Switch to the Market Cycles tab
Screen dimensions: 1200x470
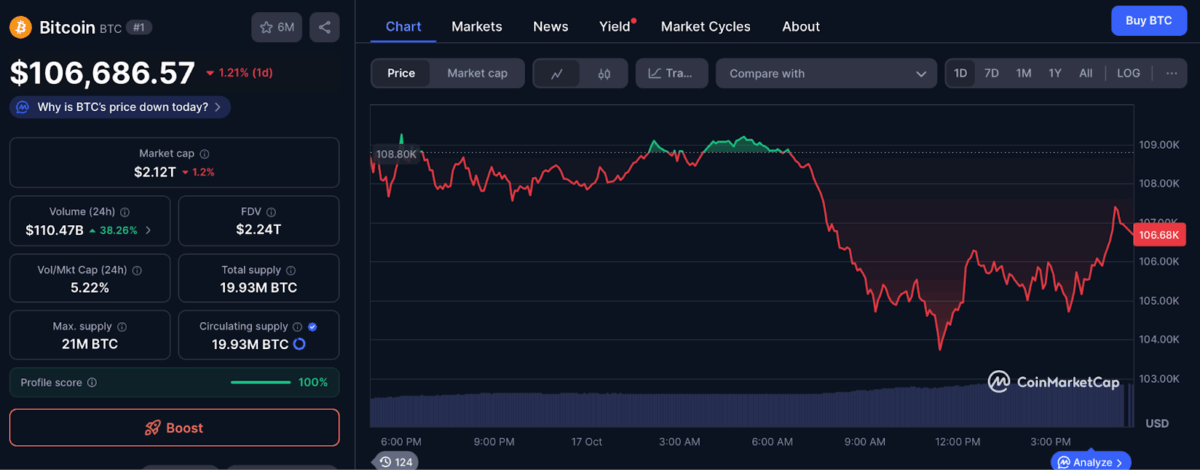[706, 27]
